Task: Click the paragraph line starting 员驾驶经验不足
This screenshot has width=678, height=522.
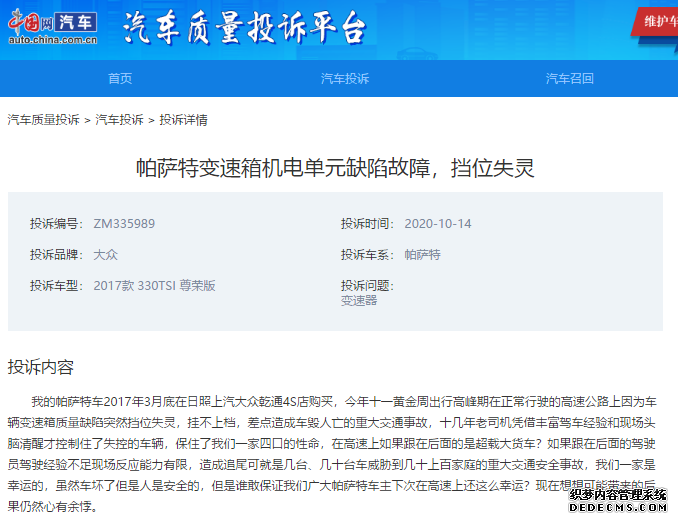Action: click(331, 464)
